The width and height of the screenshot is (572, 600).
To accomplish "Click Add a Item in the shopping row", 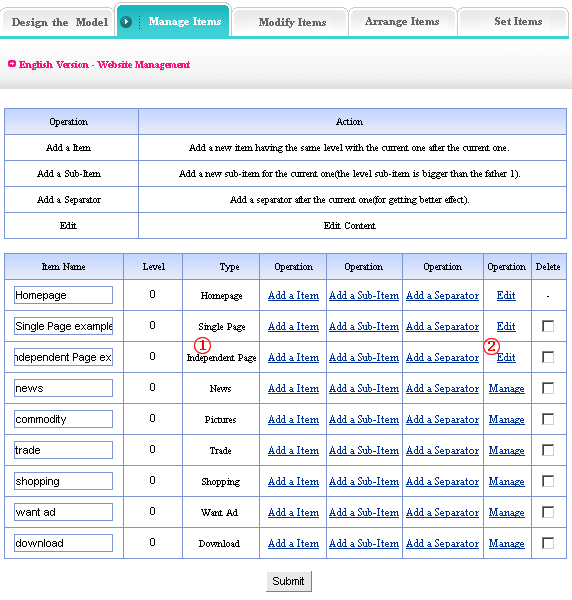I will pos(293,481).
